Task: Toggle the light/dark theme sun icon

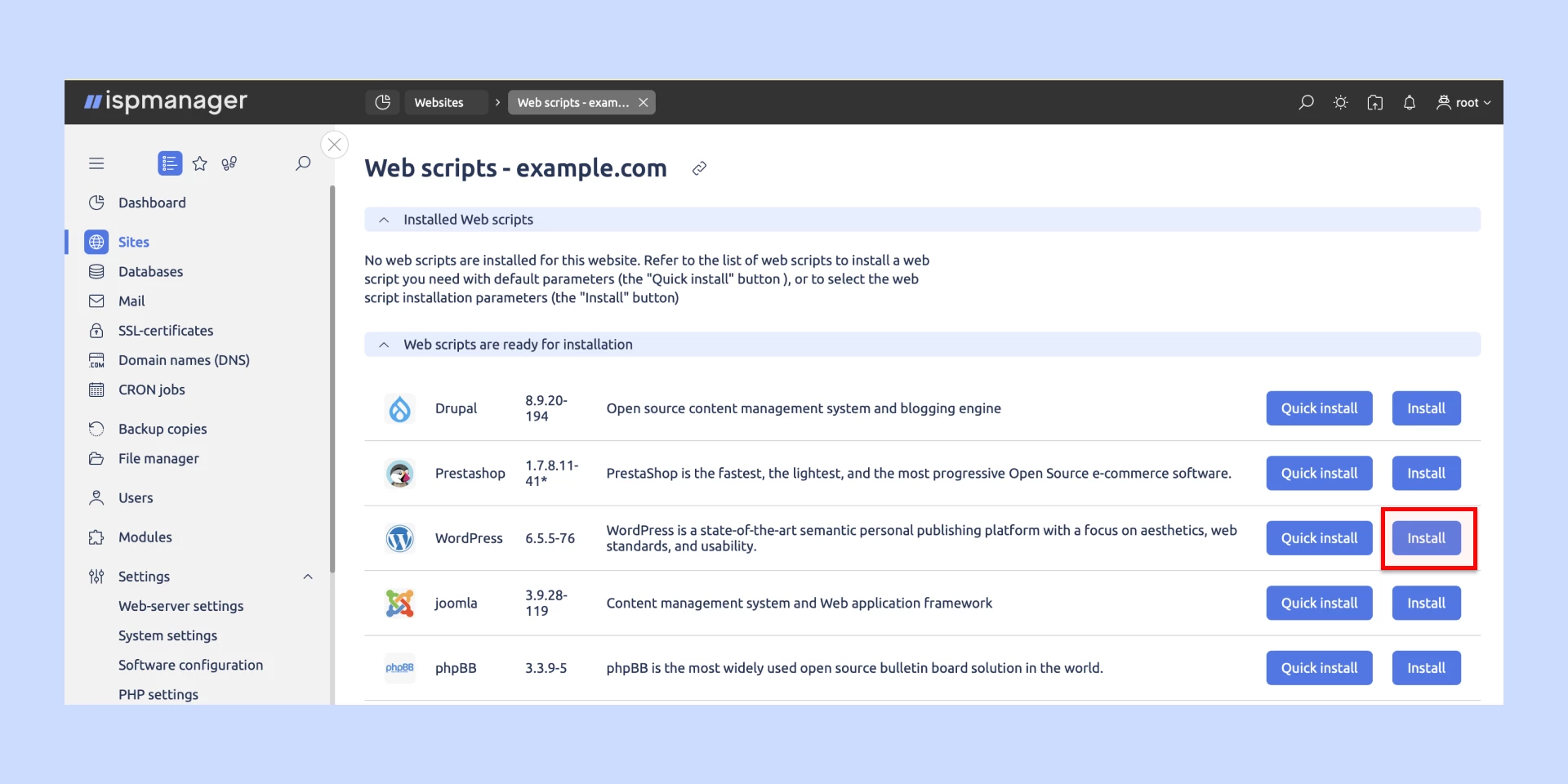Action: tap(1340, 102)
